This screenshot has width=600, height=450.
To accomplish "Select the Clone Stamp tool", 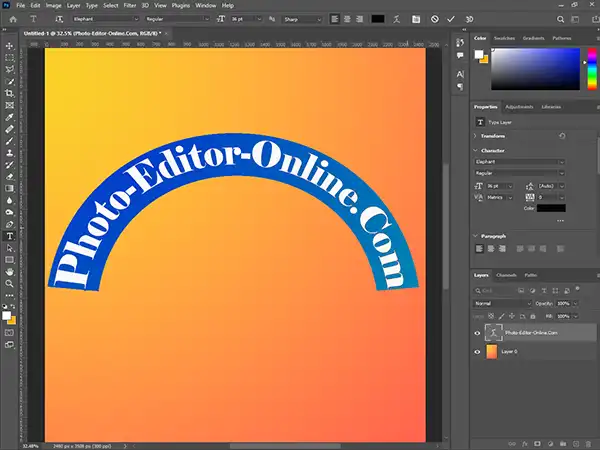I will click(x=10, y=153).
